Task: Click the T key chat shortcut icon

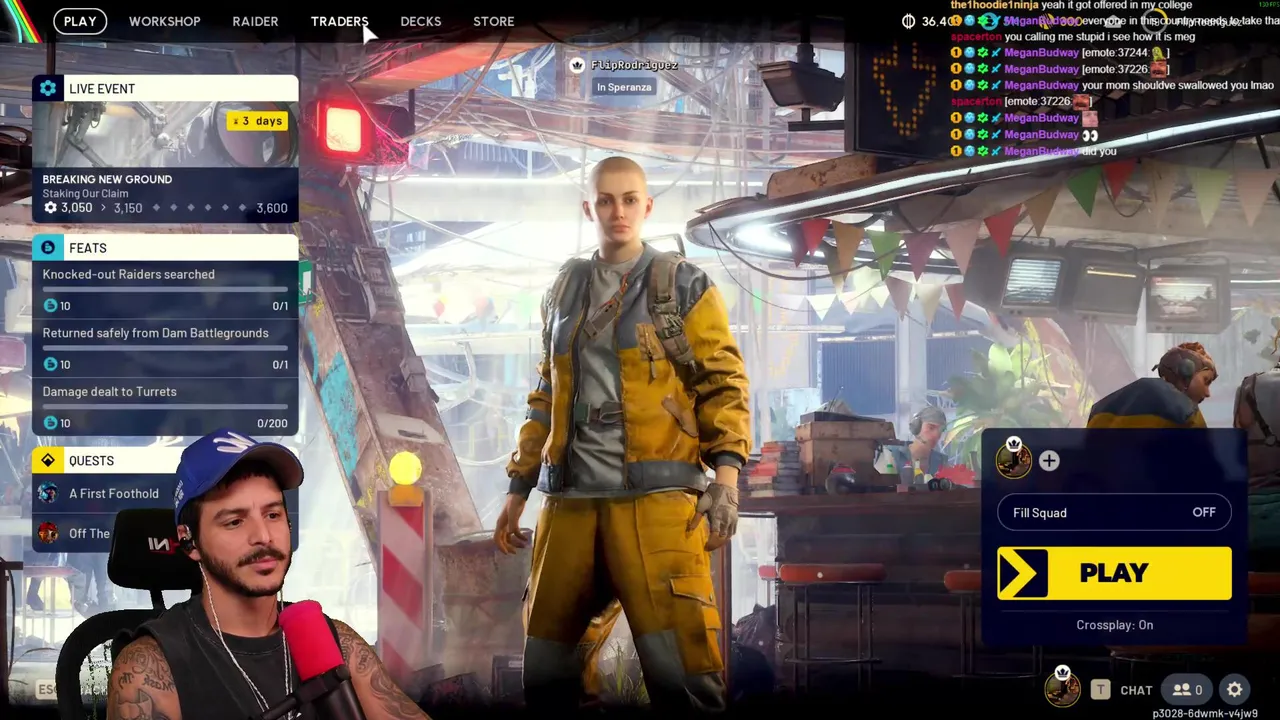Action: coord(1100,689)
